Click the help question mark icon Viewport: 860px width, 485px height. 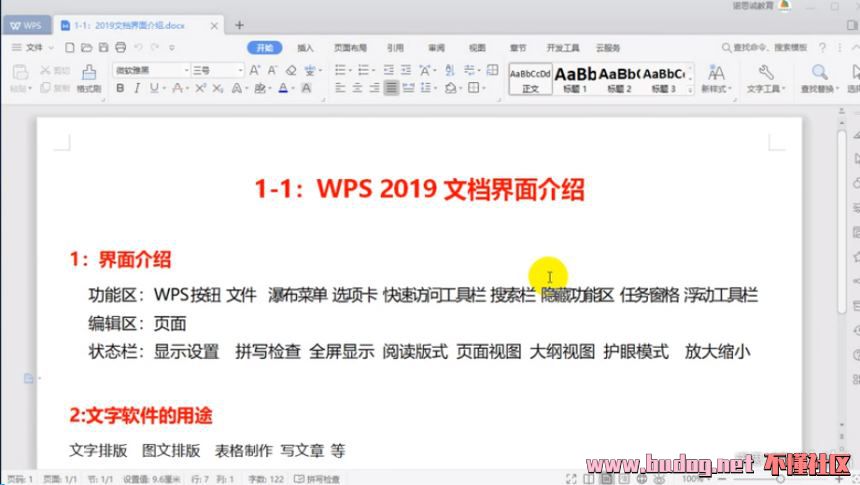(x=822, y=48)
